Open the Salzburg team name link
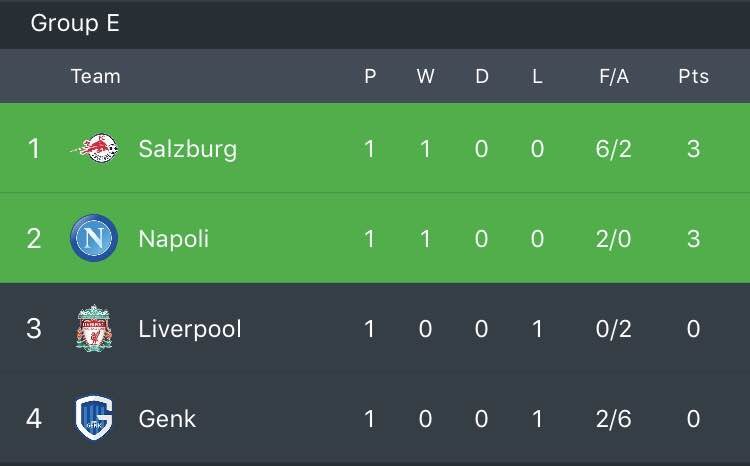750x466 pixels. 188,149
